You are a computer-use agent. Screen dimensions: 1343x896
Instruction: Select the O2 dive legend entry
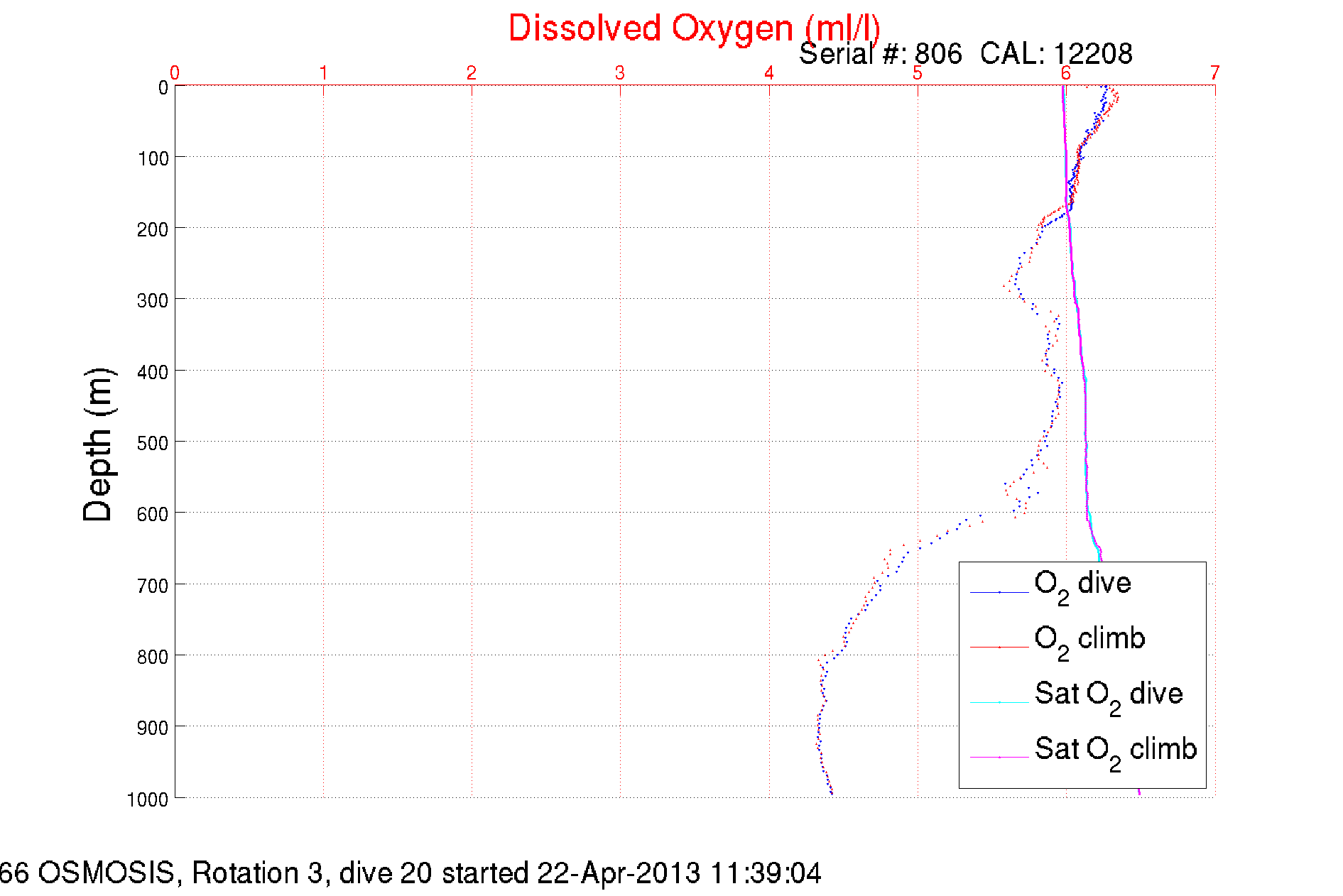(x=1082, y=586)
